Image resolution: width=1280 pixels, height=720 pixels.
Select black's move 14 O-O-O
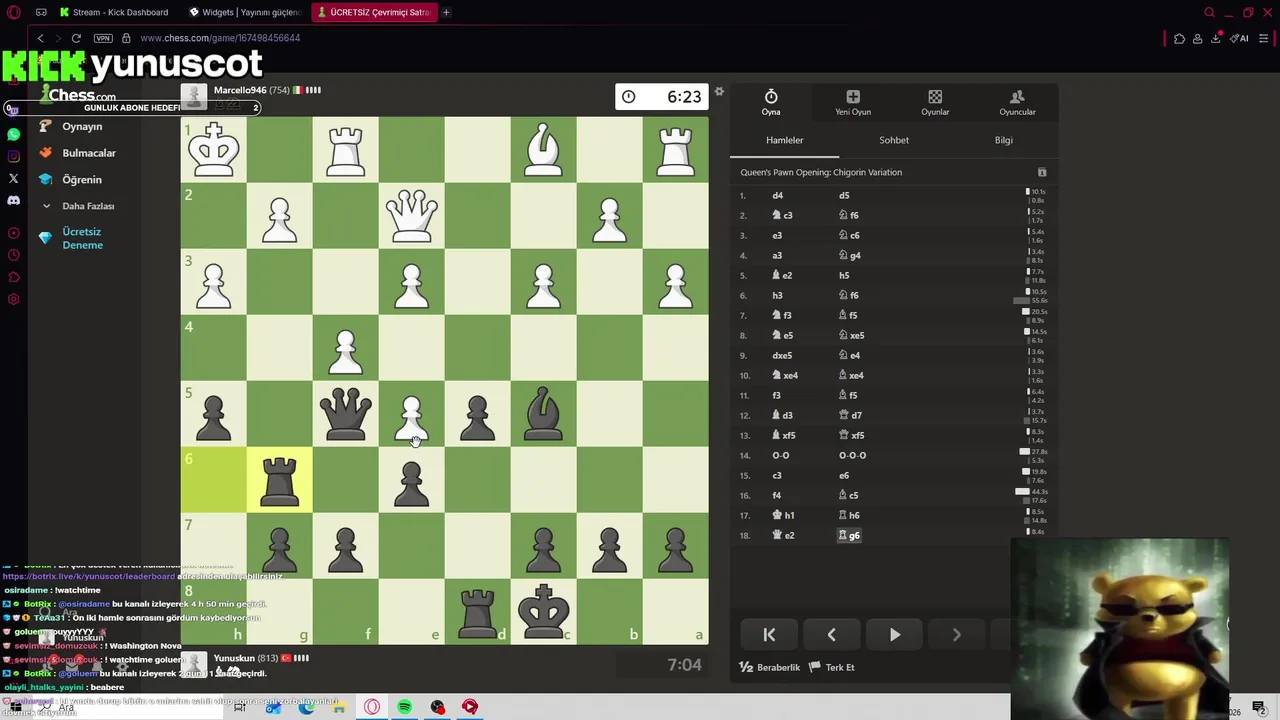pyautogui.click(x=852, y=455)
